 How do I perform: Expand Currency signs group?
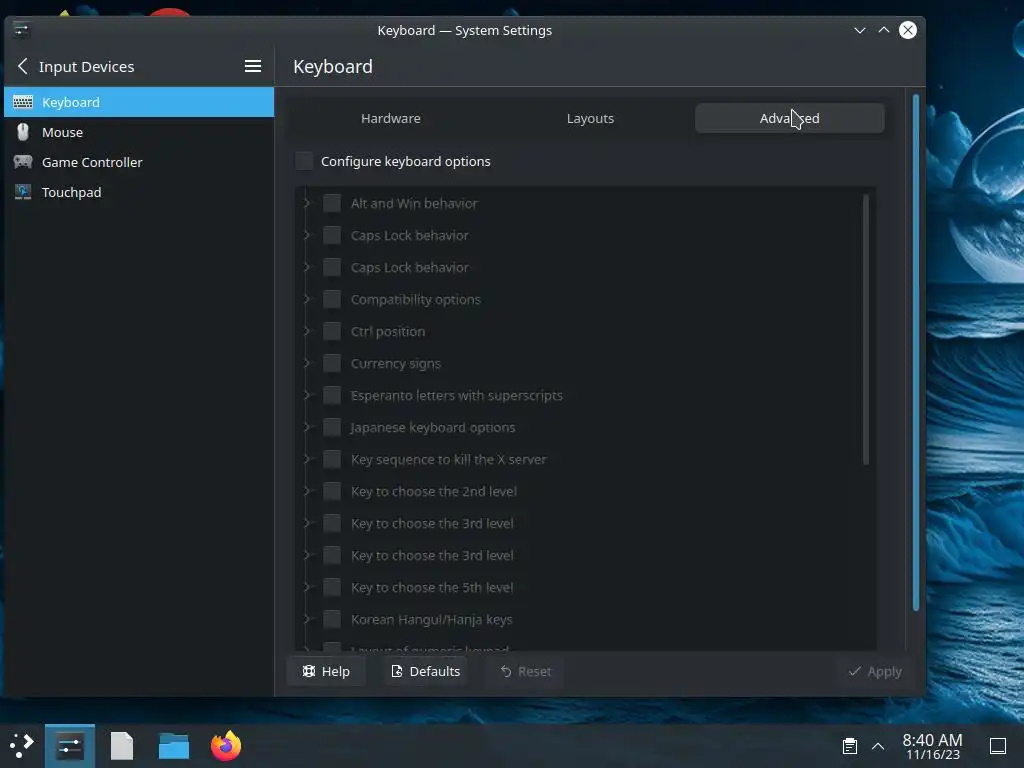pos(307,363)
